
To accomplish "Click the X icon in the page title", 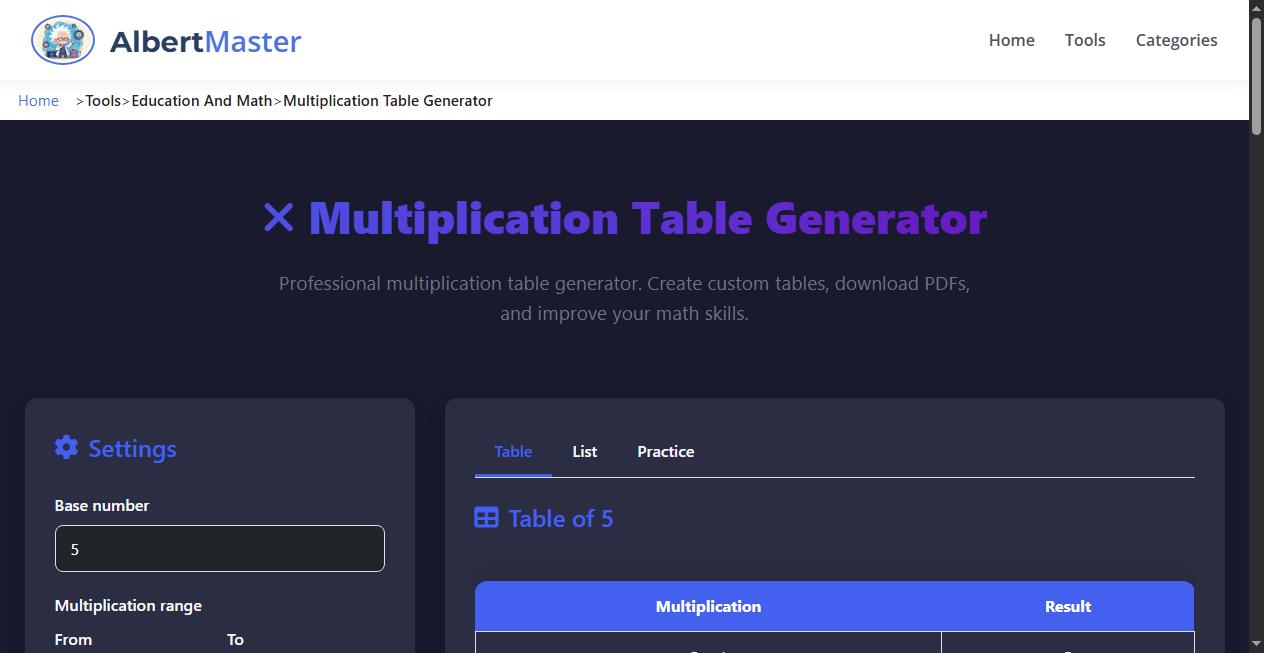I will tap(278, 217).
